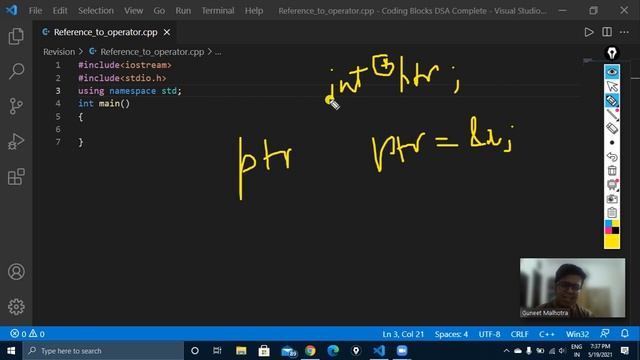Take a screenshot with camera icon
Screen dimensions: 640x360
[x=611, y=199]
